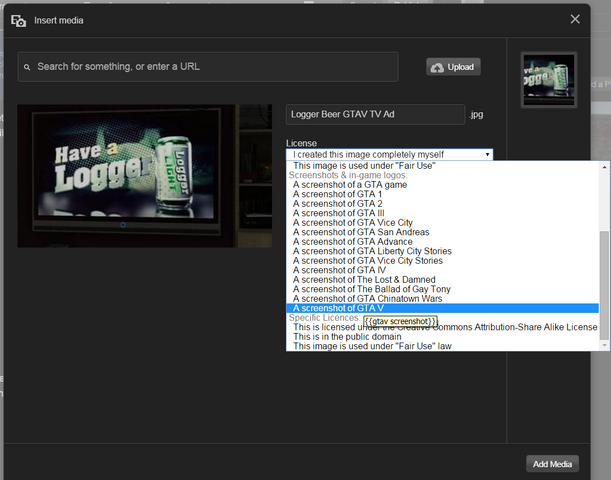
Task: Choose highlighted 'A screenshot of GTA V'
Action: coord(443,308)
